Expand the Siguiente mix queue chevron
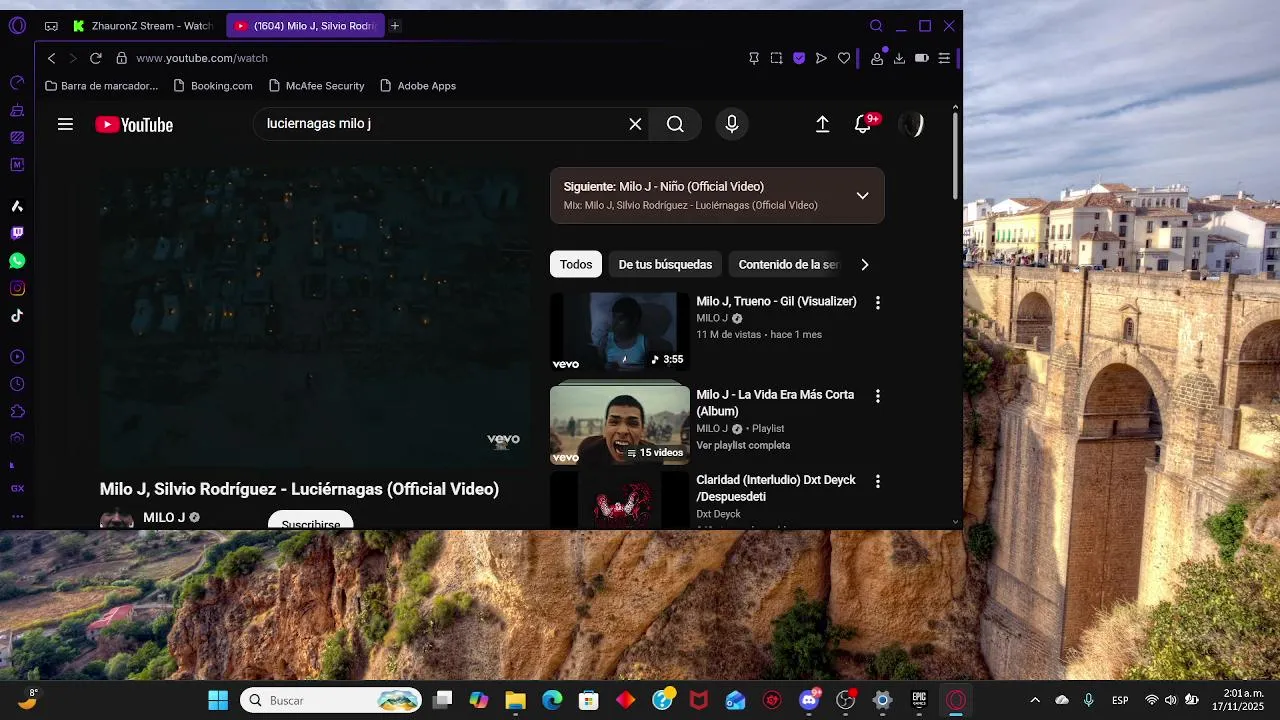Viewport: 1280px width, 720px height. pyautogui.click(x=862, y=195)
